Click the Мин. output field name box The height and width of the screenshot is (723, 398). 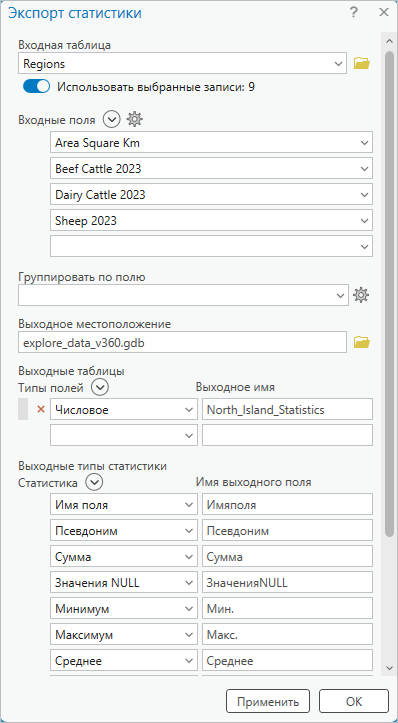point(287,609)
